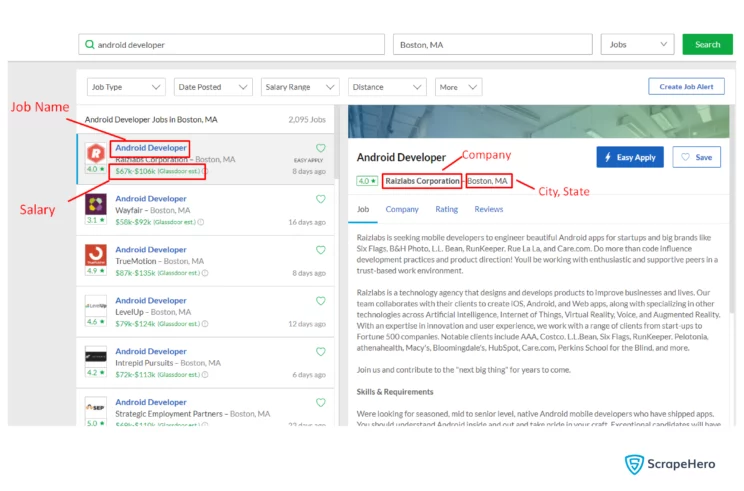
Task: Click salary info icon for LevelUp listing
Action: coord(205,324)
